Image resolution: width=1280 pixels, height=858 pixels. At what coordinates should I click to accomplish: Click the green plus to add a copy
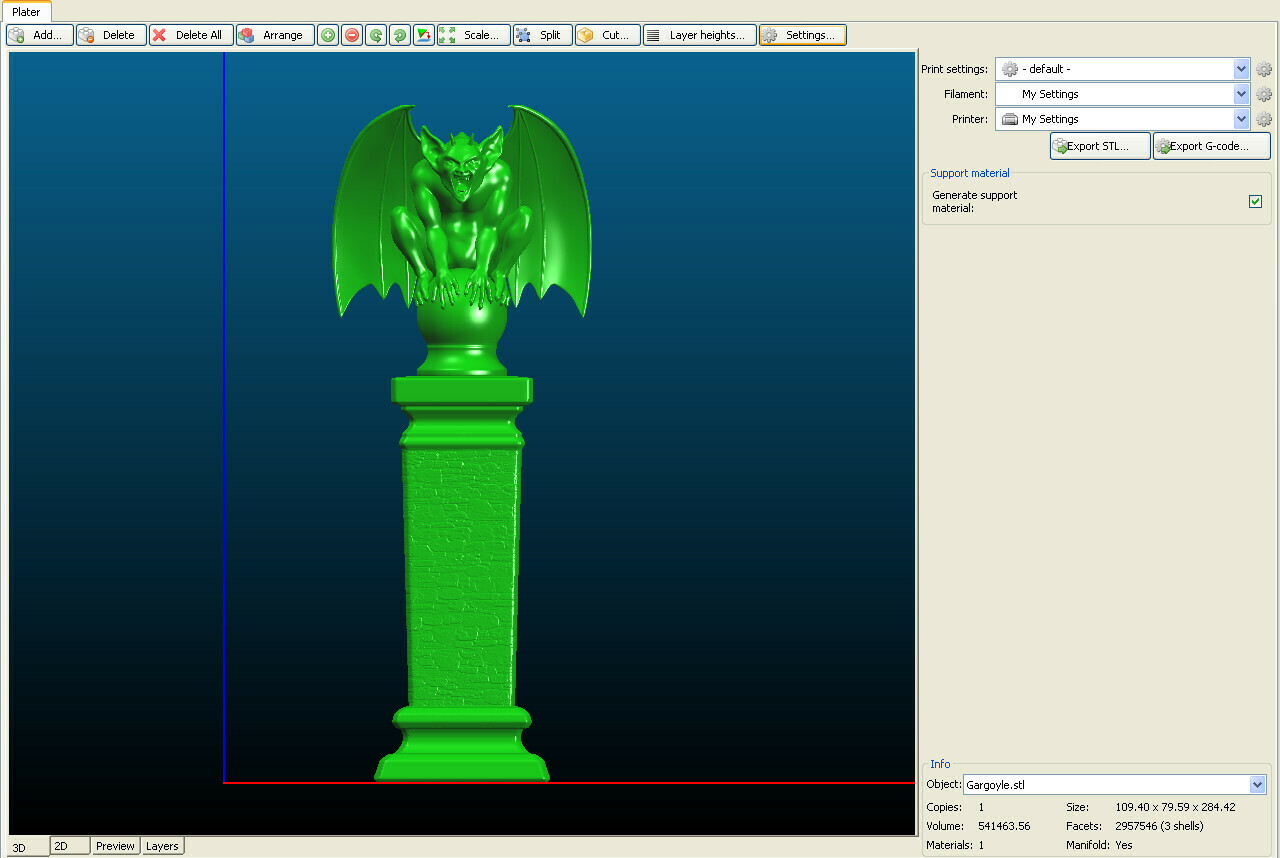327,35
